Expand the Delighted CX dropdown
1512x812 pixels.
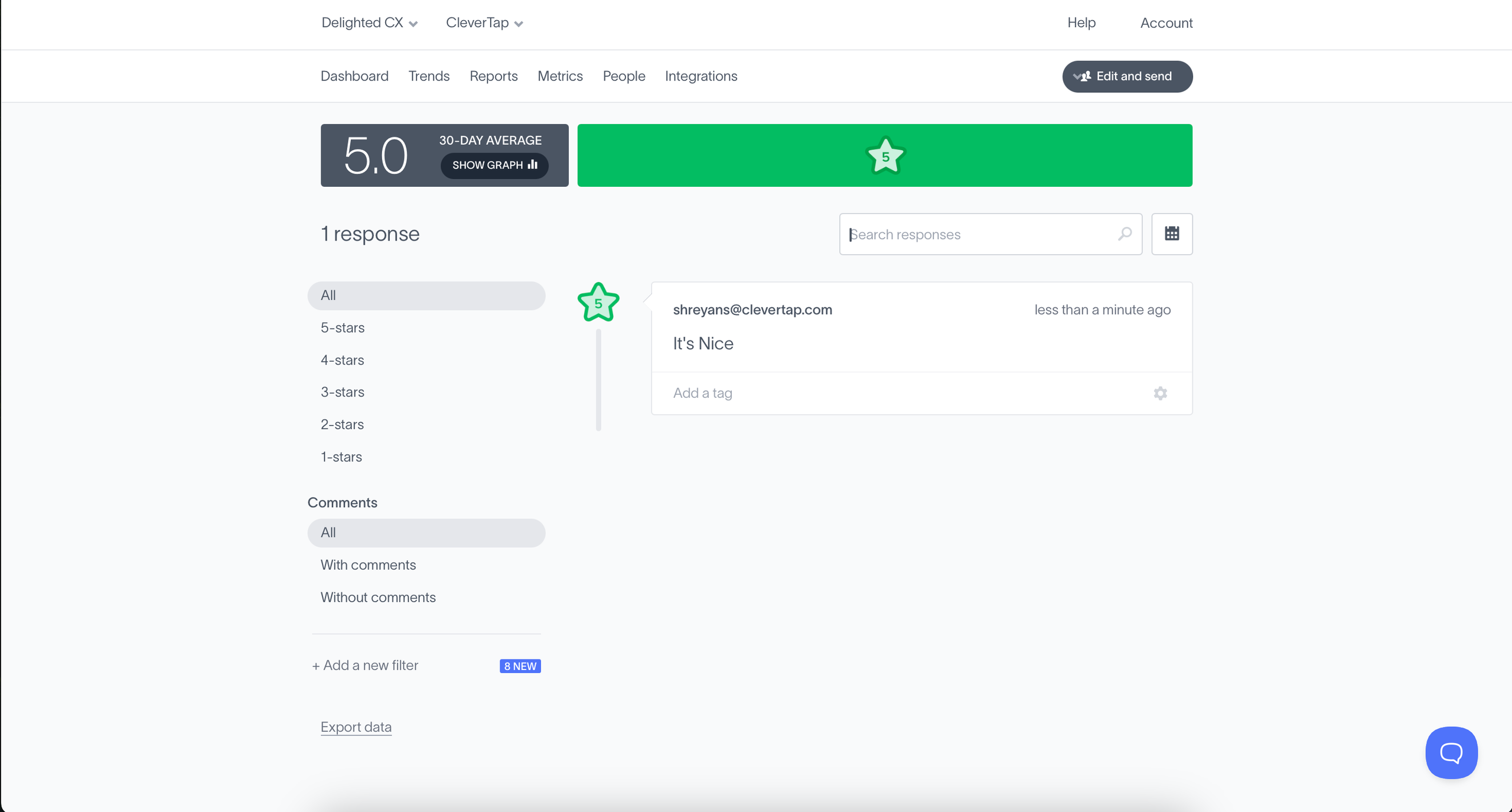click(370, 23)
